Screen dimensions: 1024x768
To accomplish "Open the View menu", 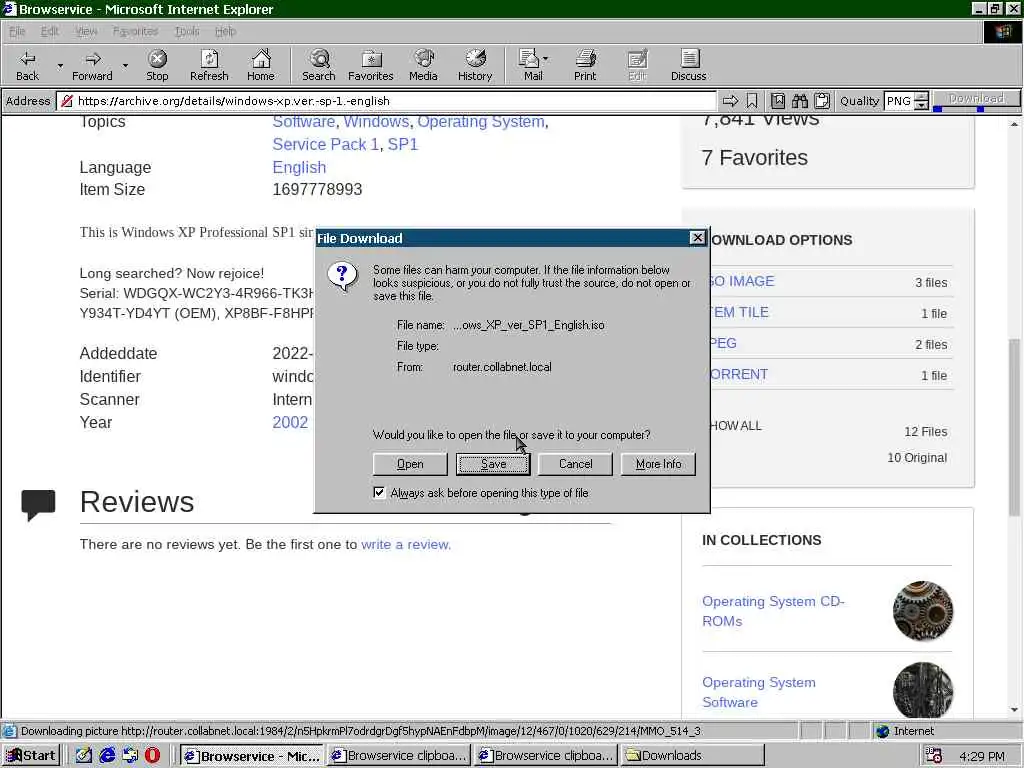I will (x=86, y=31).
